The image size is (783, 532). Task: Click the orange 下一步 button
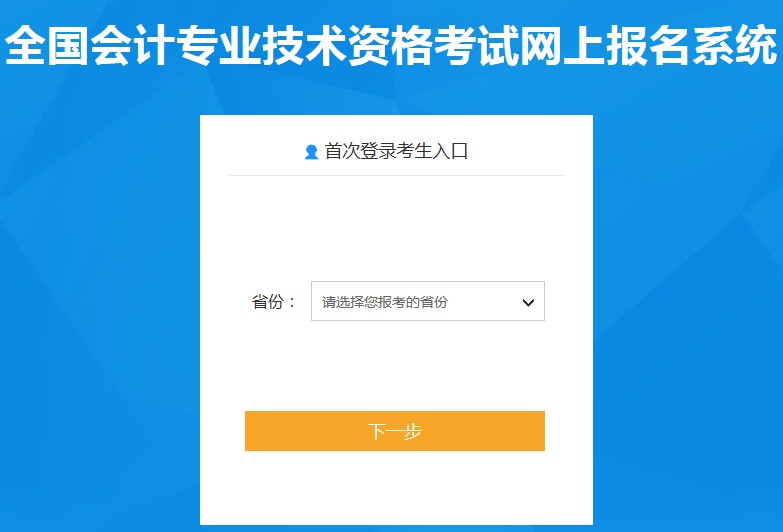(394, 431)
